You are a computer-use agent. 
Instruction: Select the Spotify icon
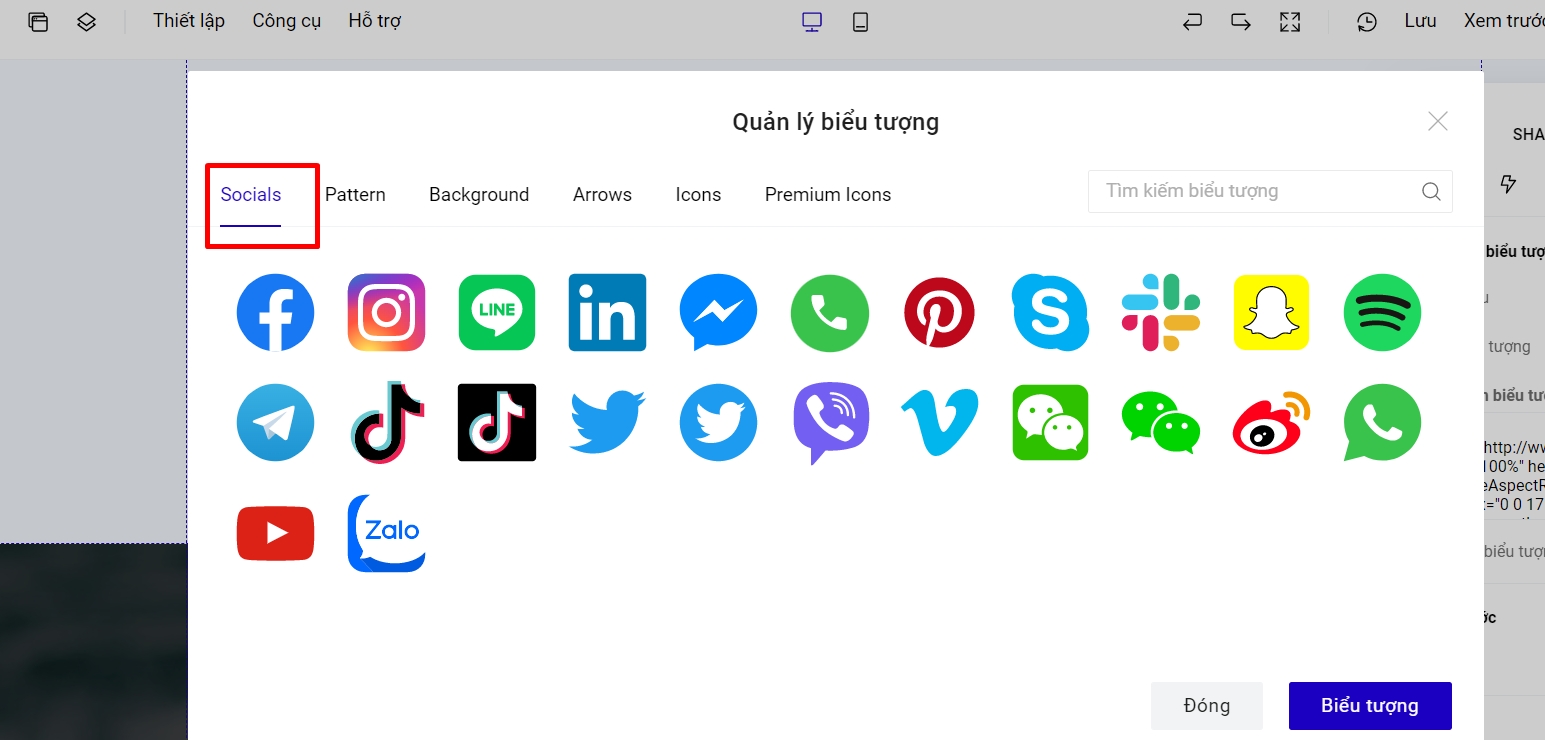click(x=1382, y=312)
